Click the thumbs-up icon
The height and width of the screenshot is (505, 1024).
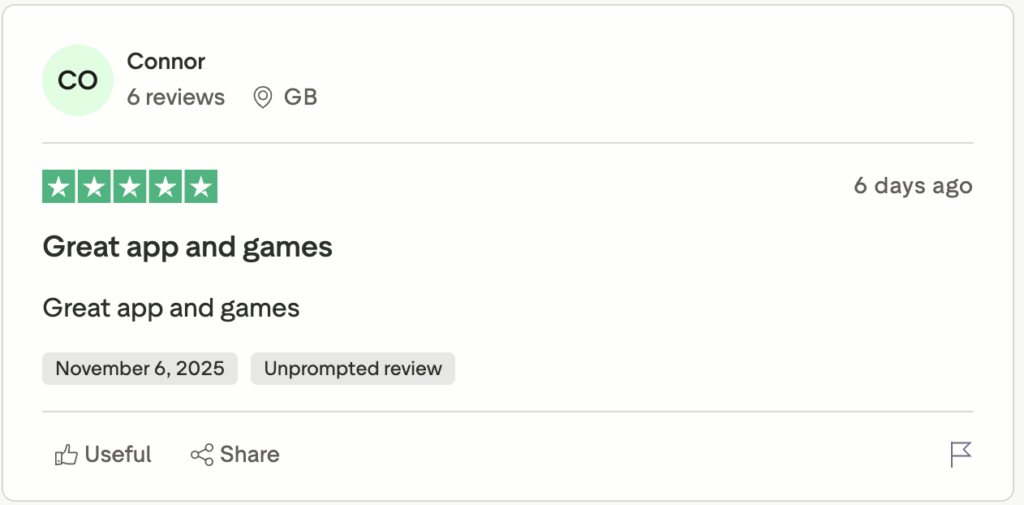pos(66,455)
